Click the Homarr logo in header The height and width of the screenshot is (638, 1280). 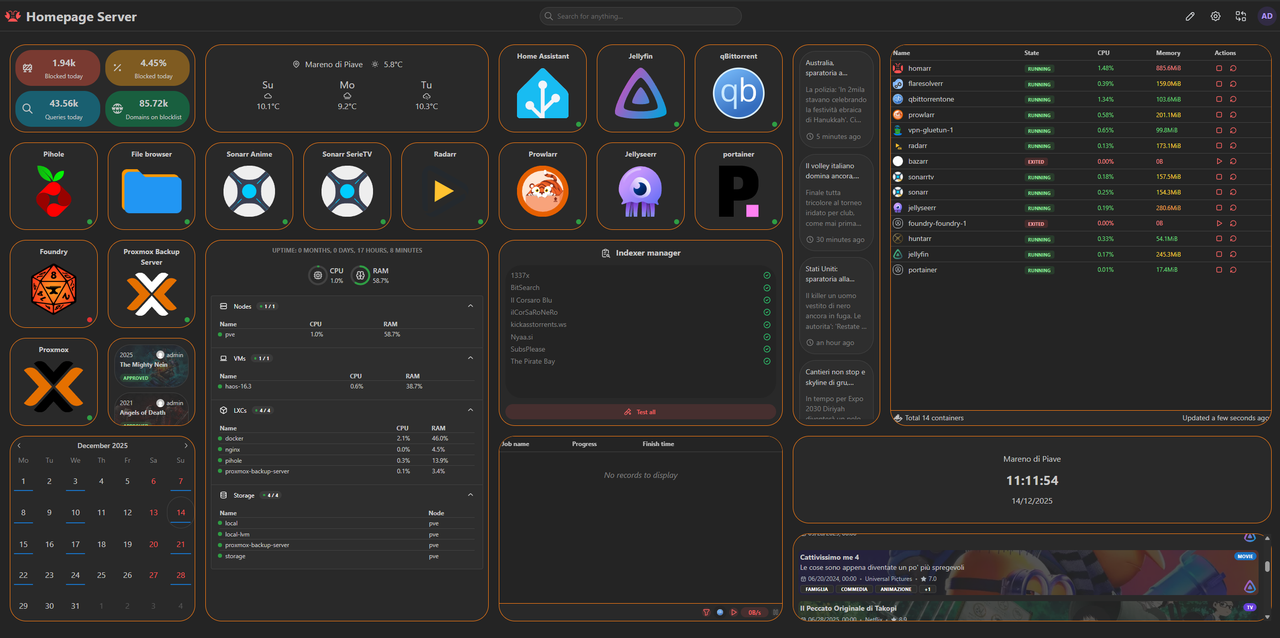13,16
